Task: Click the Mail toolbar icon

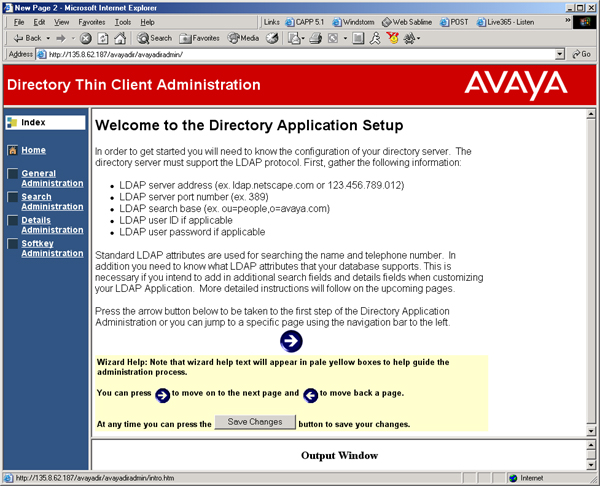Action: [293, 38]
